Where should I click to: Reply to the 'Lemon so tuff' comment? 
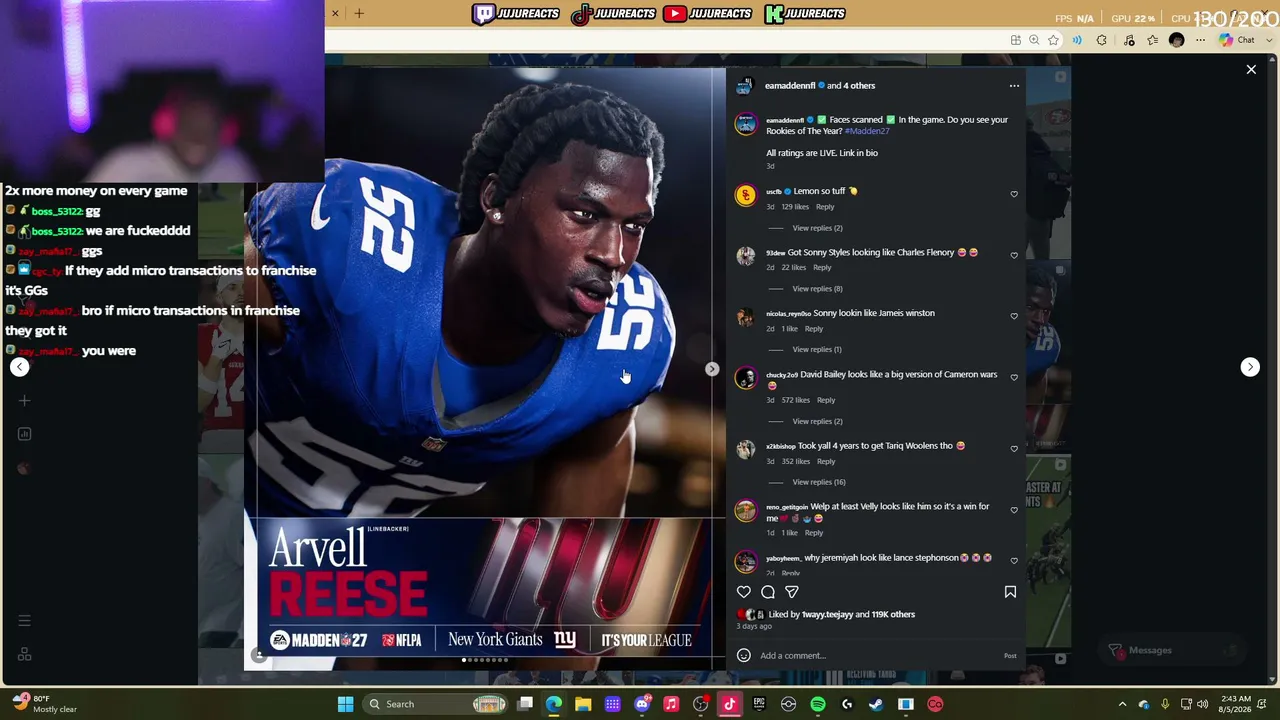tap(825, 207)
